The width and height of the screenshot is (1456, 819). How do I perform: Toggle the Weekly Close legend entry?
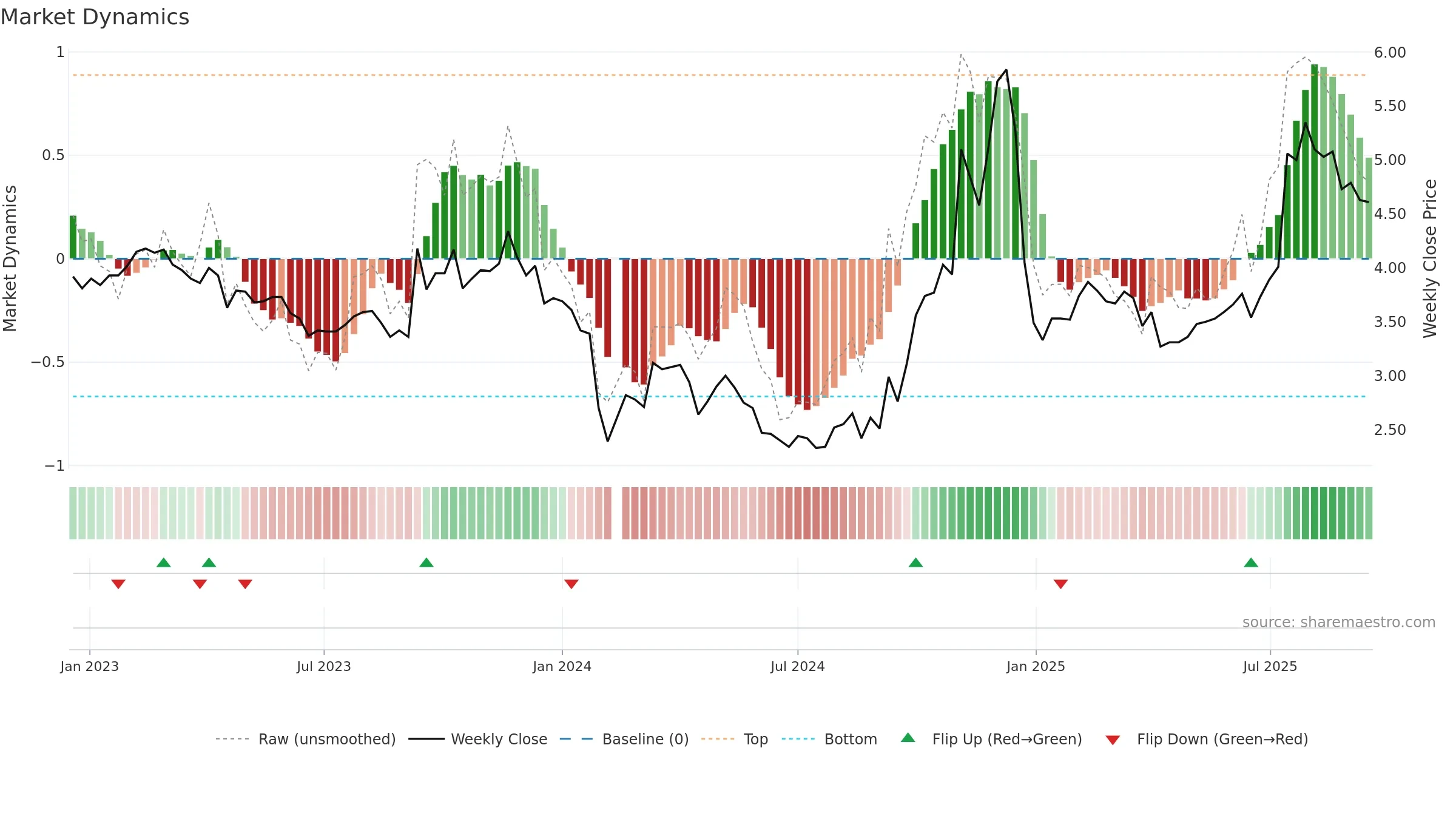click(x=478, y=739)
